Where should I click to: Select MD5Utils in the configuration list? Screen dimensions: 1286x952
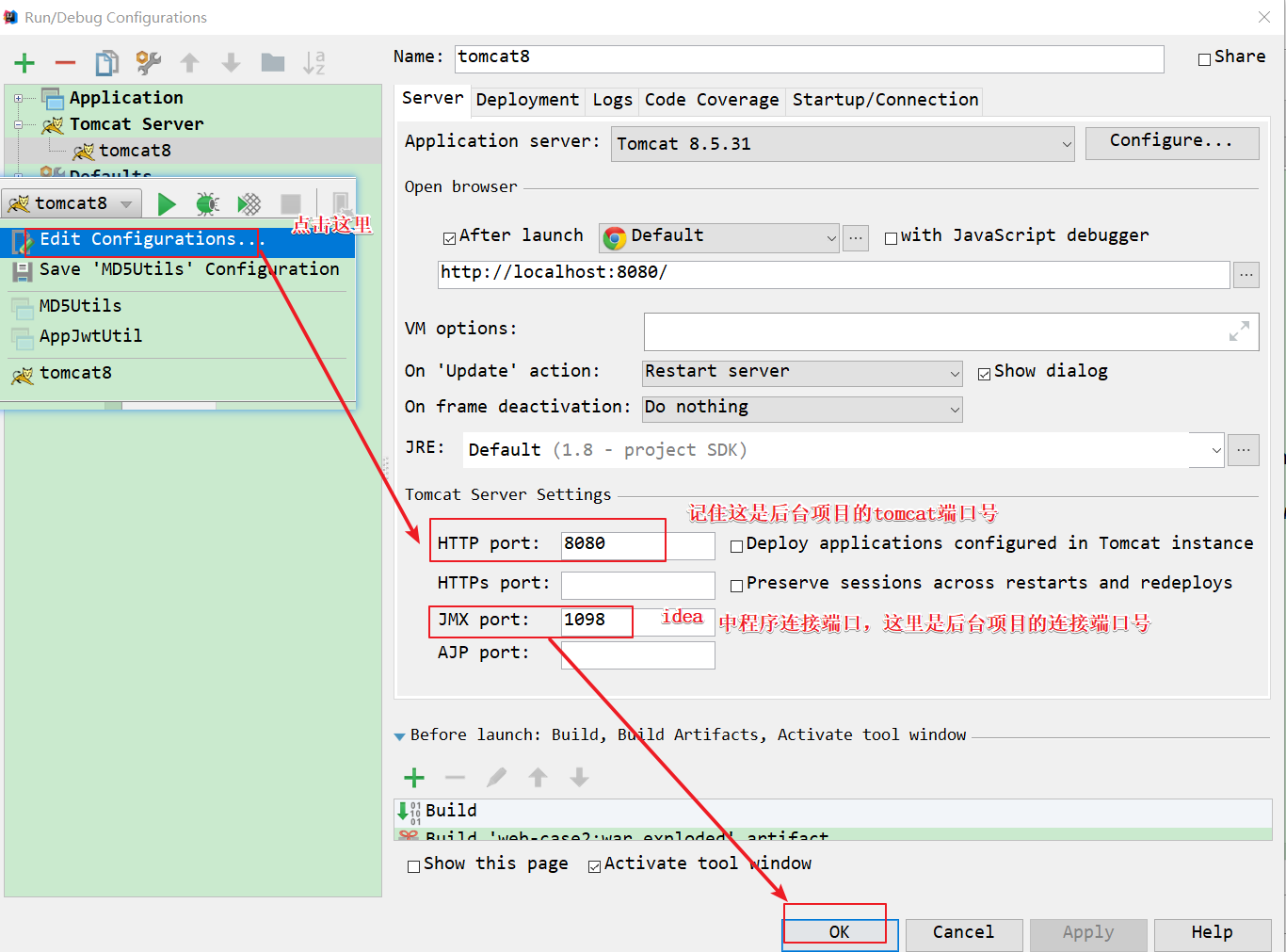178,307
